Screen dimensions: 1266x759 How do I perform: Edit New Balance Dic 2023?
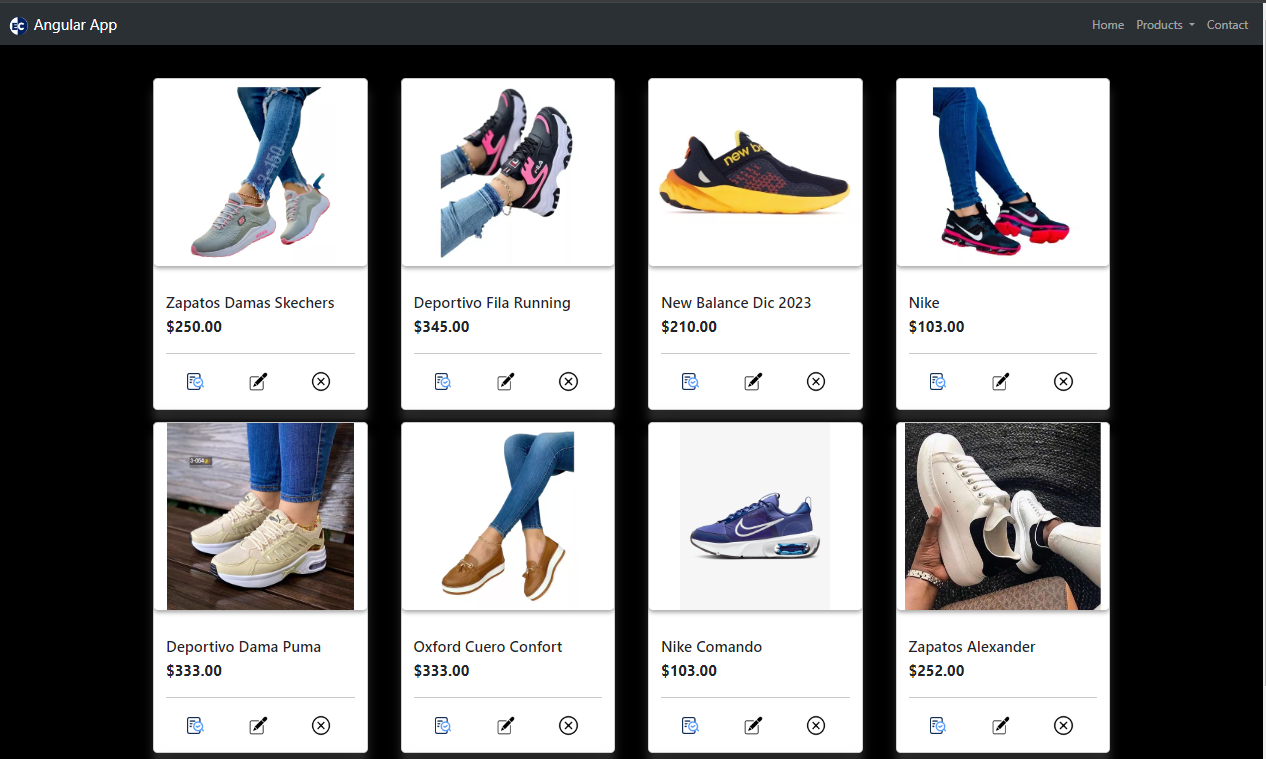(753, 381)
